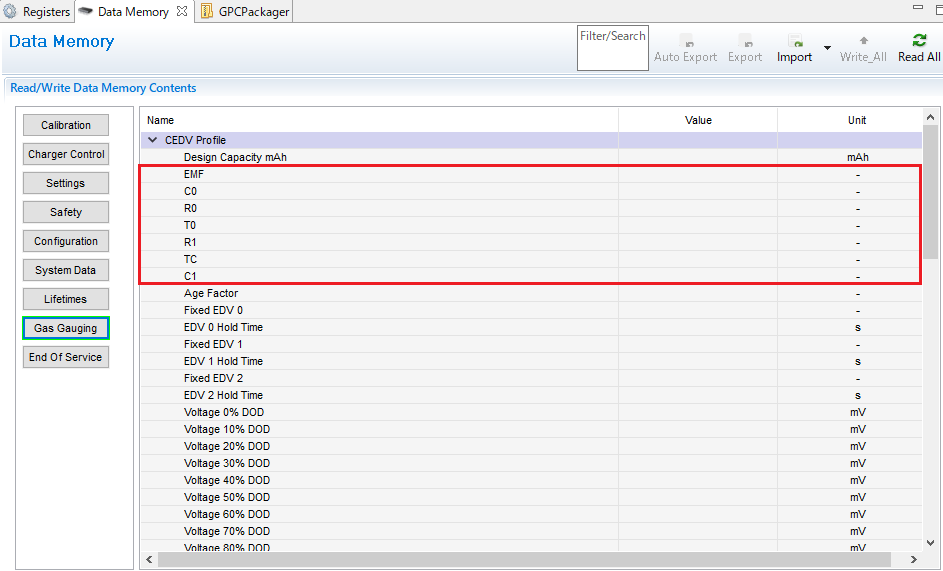Screen dimensions: 943x571
Task: Select the Fixed EDV 0 row
Action: (531, 310)
